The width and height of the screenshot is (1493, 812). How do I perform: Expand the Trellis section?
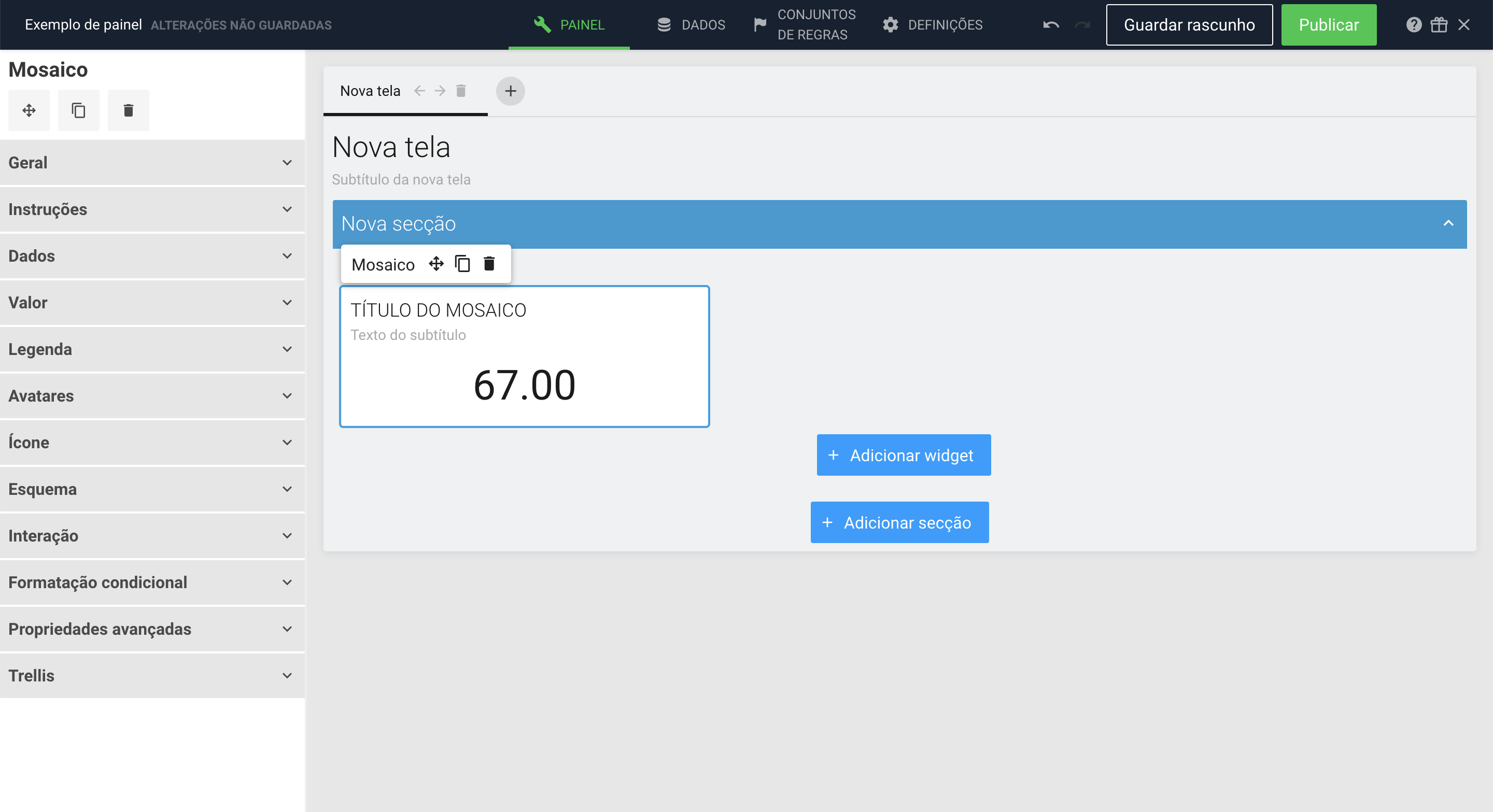(152, 675)
